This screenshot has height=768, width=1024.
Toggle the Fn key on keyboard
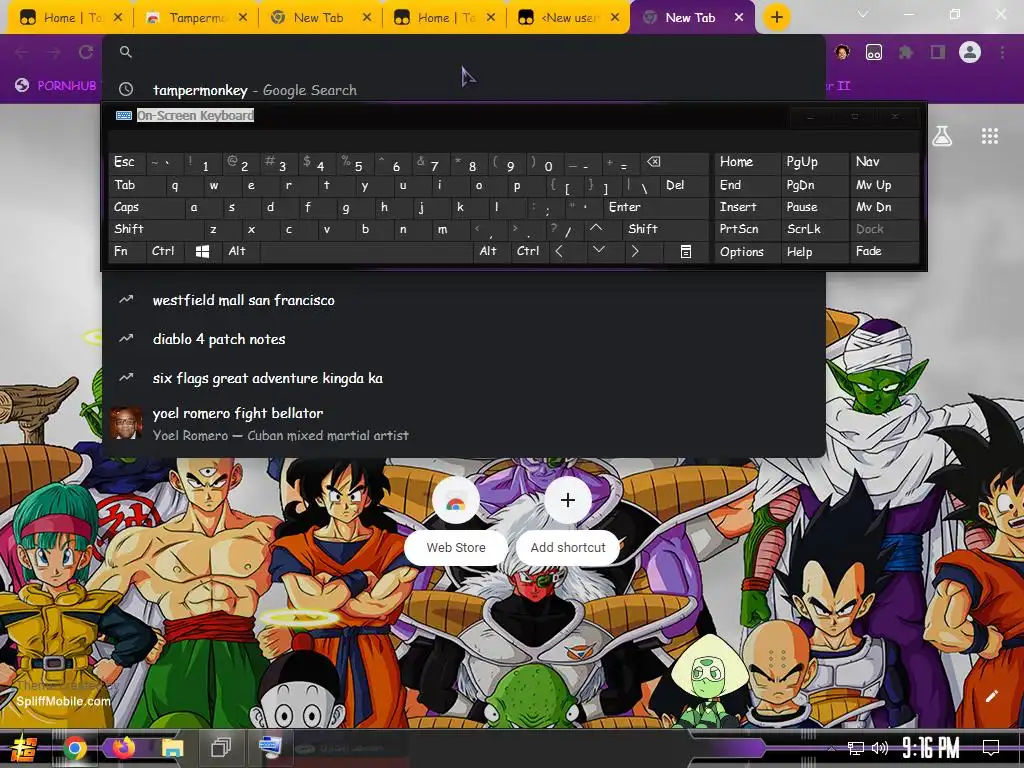[127, 251]
